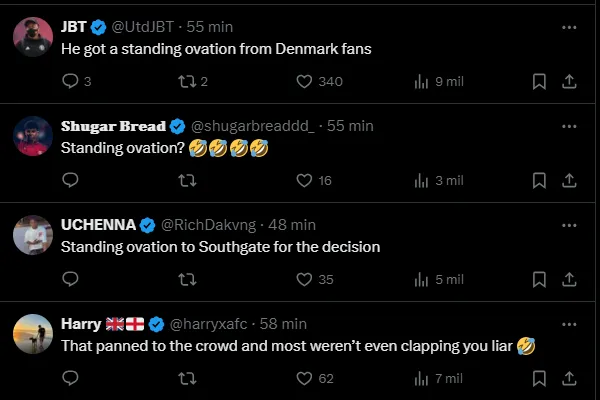This screenshot has width=600, height=400.
Task: Open @harryxafc profile handle link
Action: click(x=212, y=324)
